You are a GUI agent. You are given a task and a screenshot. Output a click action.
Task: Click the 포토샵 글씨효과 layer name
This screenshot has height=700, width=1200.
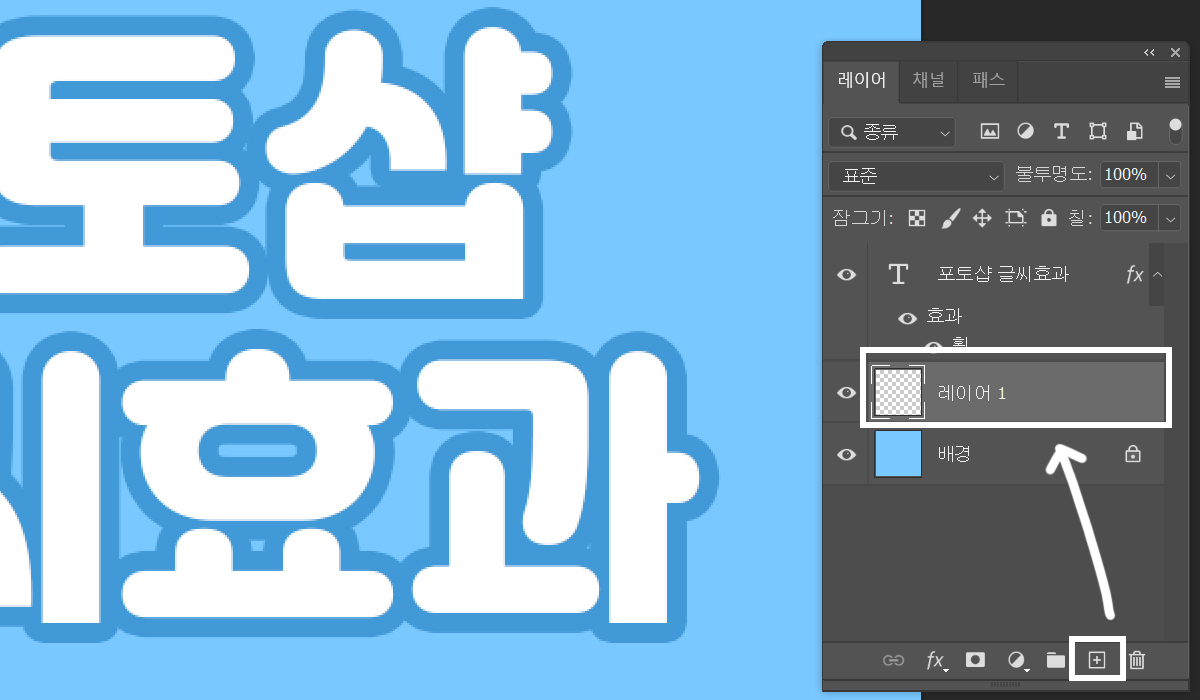[x=1003, y=274]
